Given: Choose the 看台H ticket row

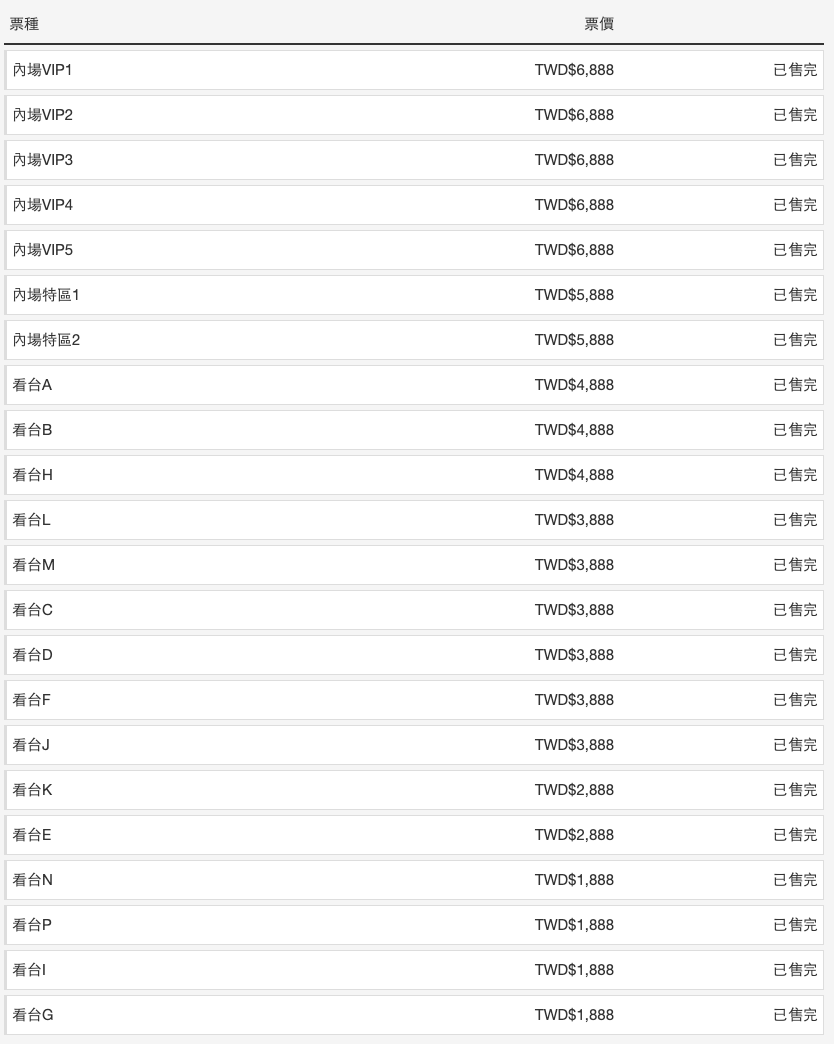Looking at the screenshot, I should [x=414, y=475].
